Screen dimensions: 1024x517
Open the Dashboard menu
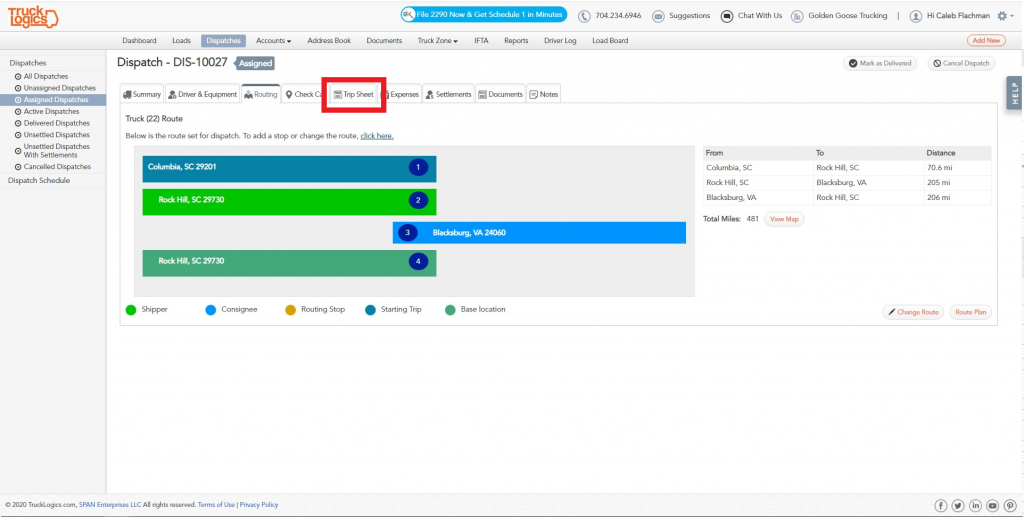coord(139,40)
